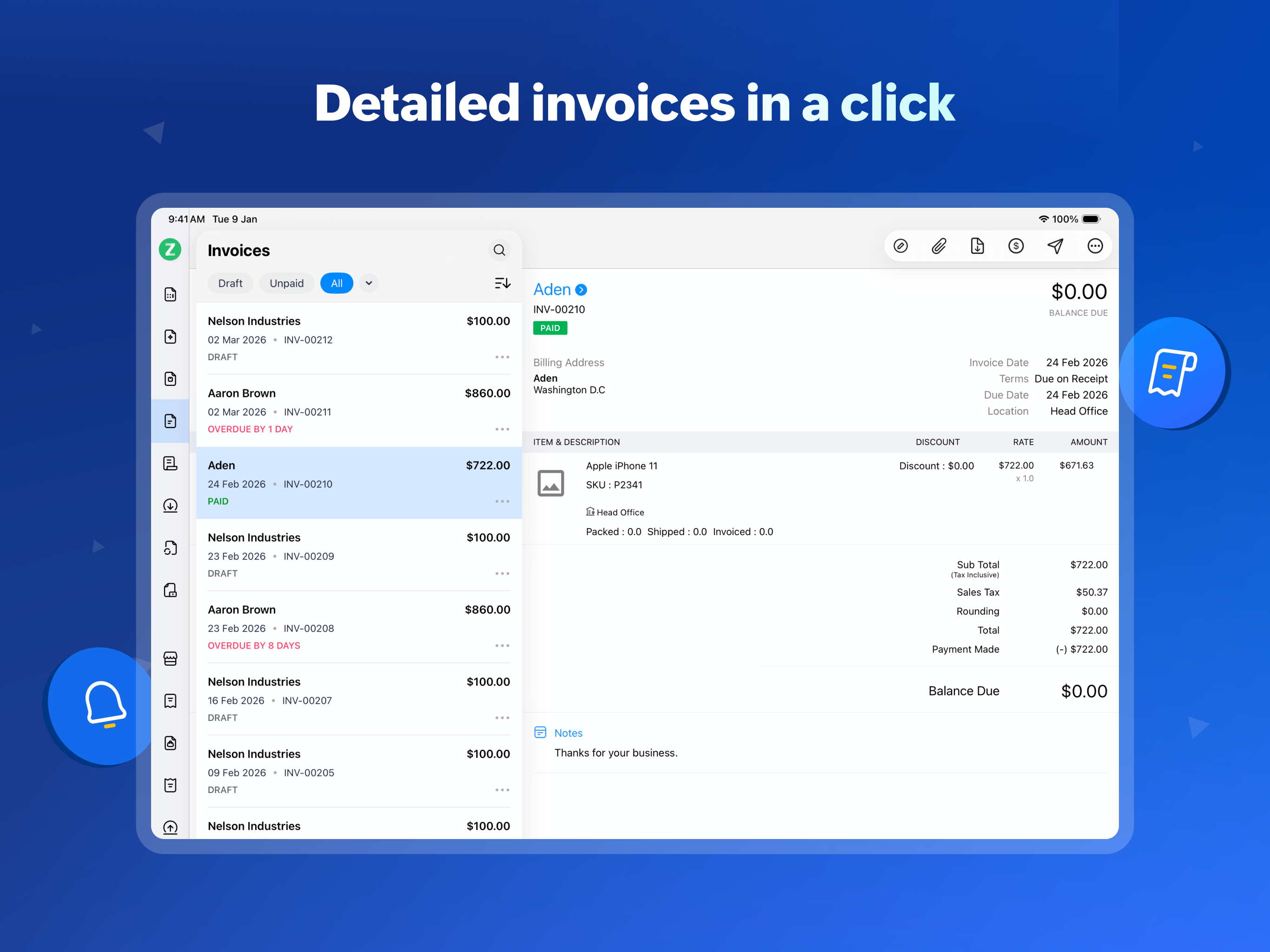Open the recurring refresh-document sidebar icon

[171, 548]
